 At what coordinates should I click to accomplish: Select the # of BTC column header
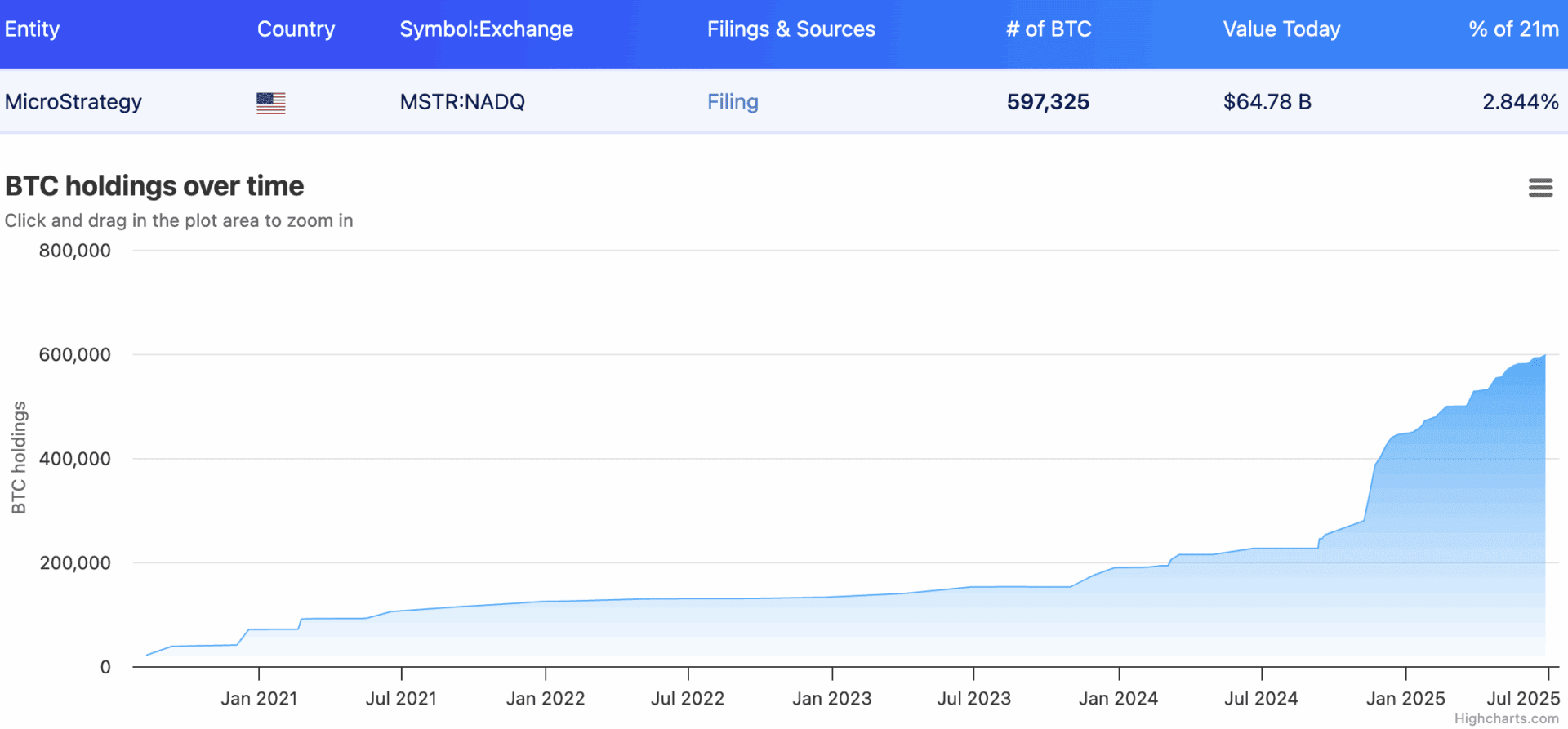point(1049,29)
